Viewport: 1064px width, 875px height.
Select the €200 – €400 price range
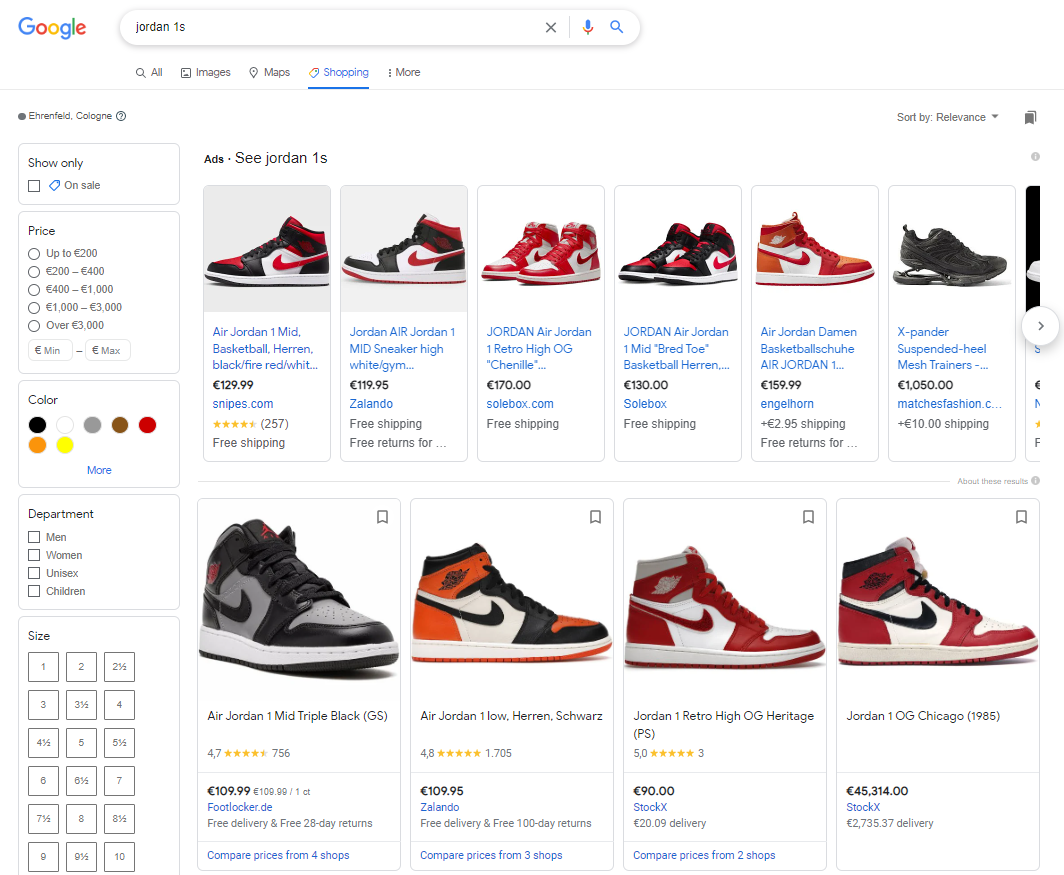coord(34,272)
